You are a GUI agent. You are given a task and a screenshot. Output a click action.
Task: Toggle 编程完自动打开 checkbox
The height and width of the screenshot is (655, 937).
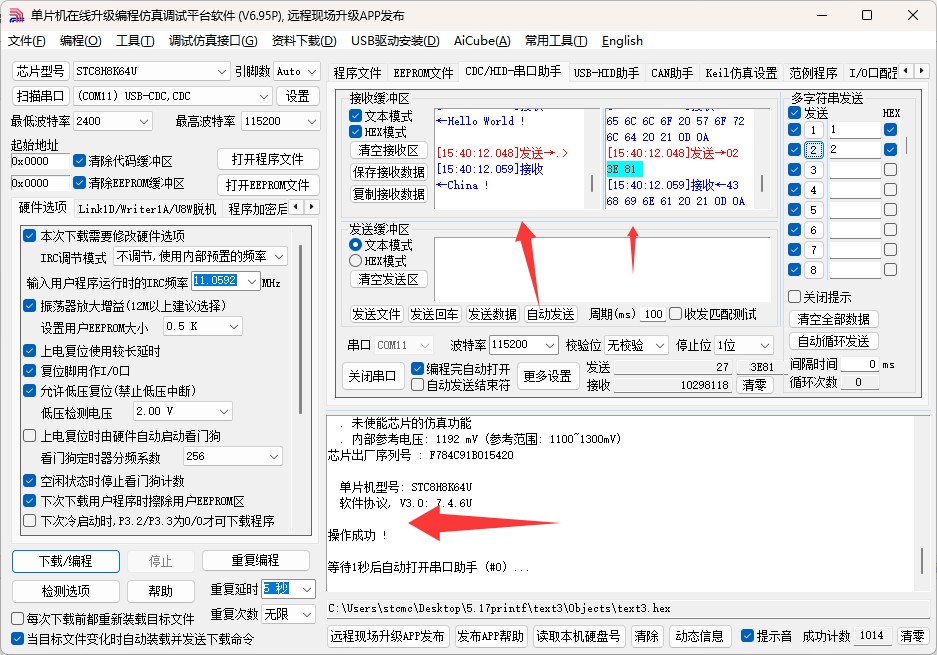tap(418, 369)
